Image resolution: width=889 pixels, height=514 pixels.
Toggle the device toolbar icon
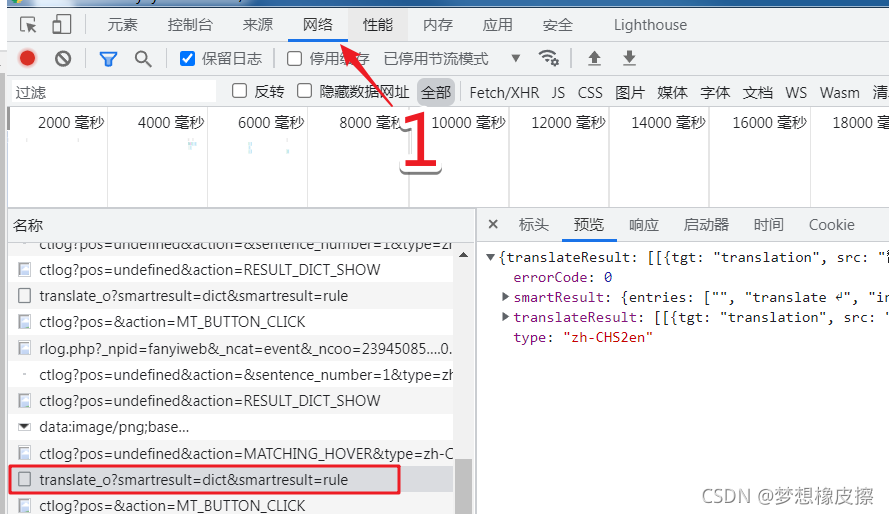[61, 25]
